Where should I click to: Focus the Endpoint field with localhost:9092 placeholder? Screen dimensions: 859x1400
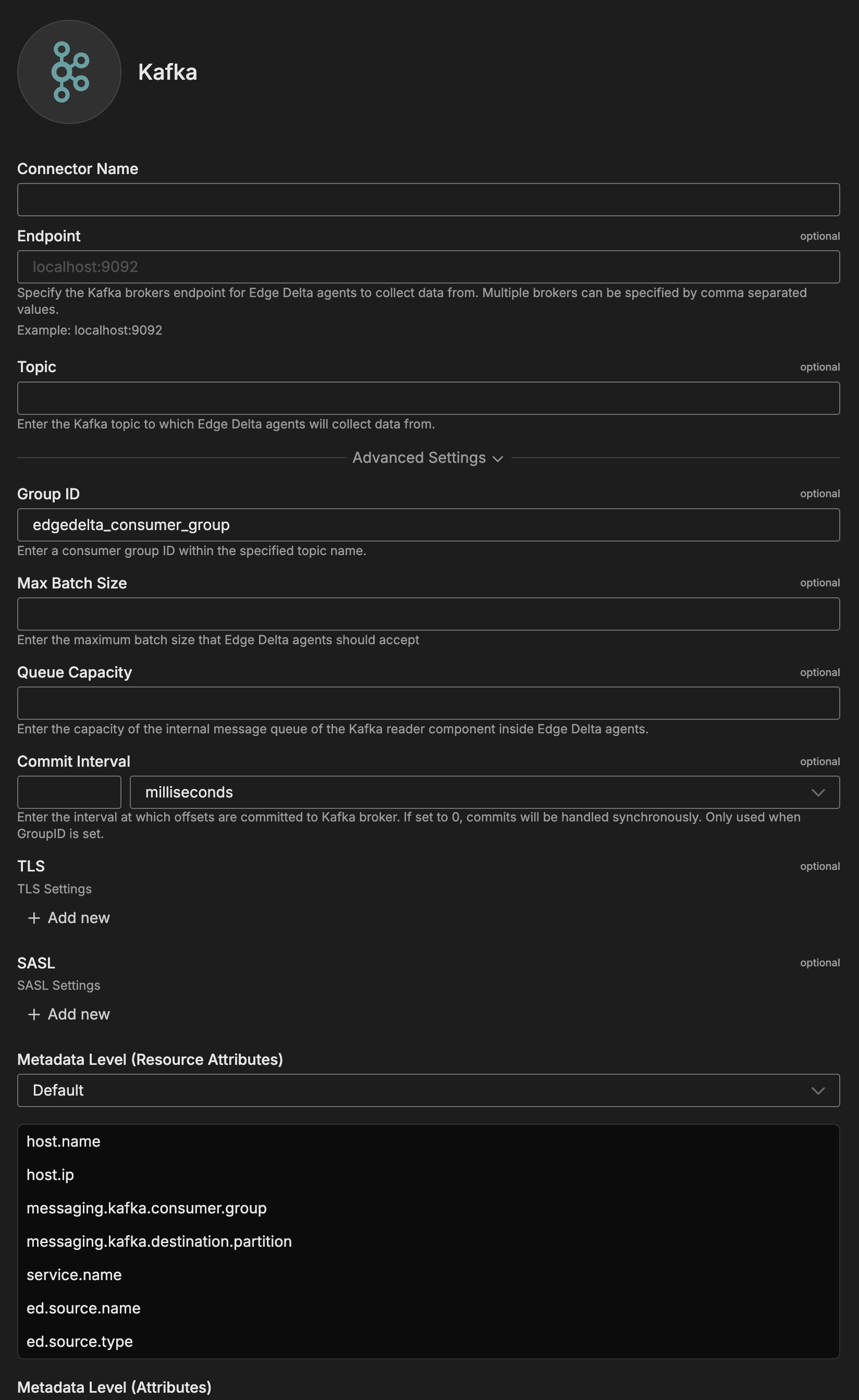pos(428,267)
